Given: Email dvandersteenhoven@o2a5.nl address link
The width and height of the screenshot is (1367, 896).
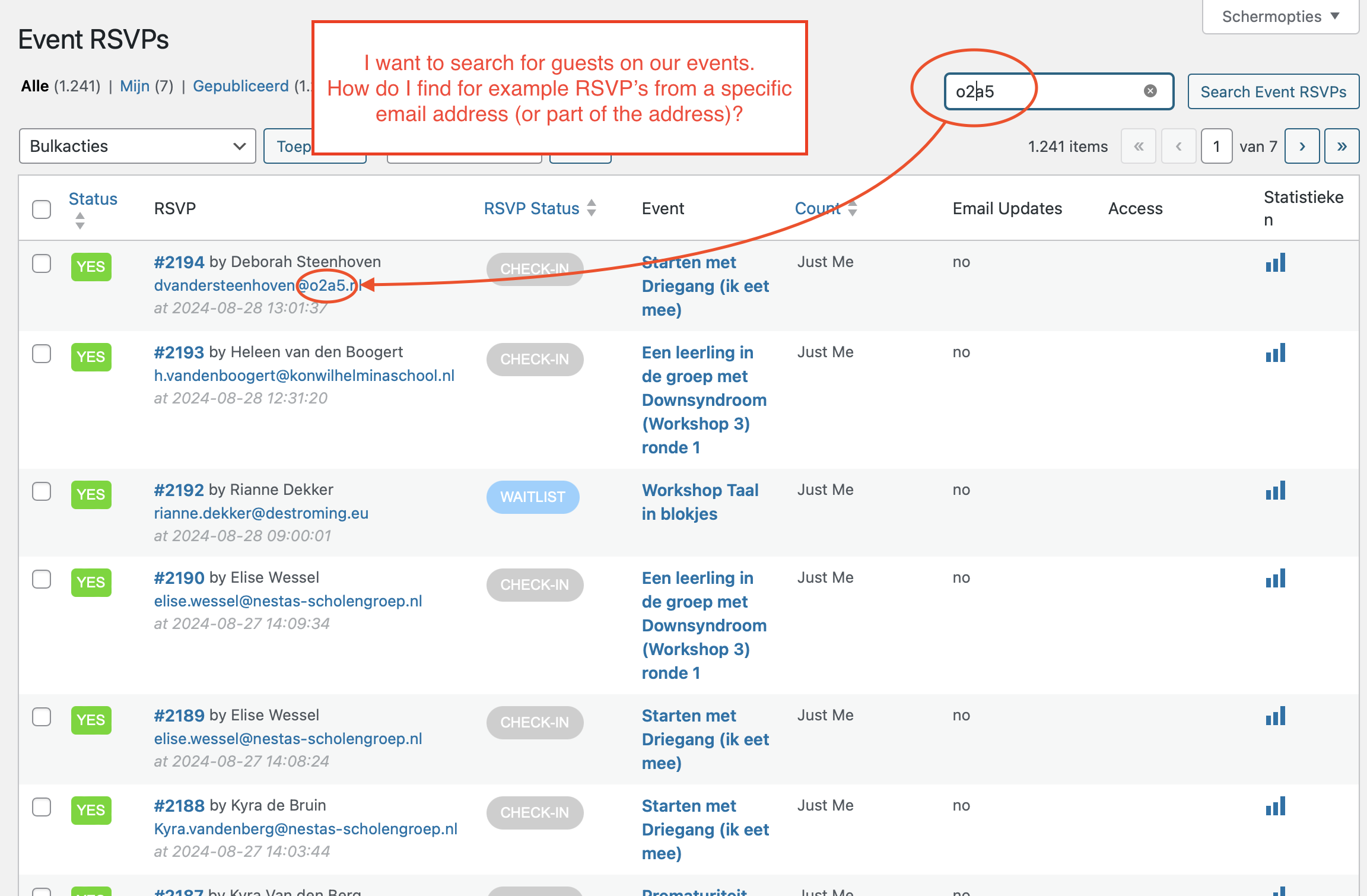Looking at the screenshot, I should coord(257,285).
